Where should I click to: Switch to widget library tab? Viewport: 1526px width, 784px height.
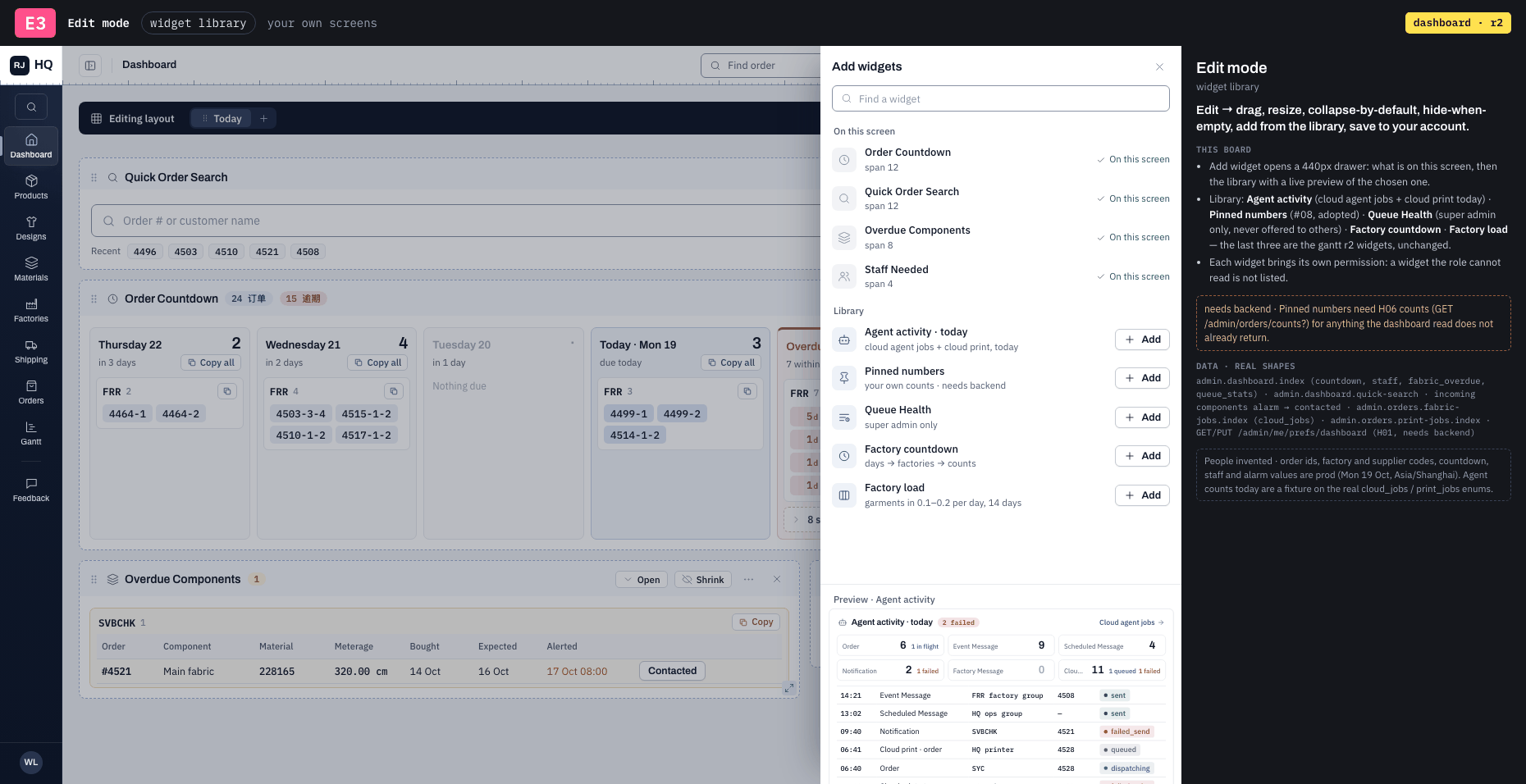[198, 23]
